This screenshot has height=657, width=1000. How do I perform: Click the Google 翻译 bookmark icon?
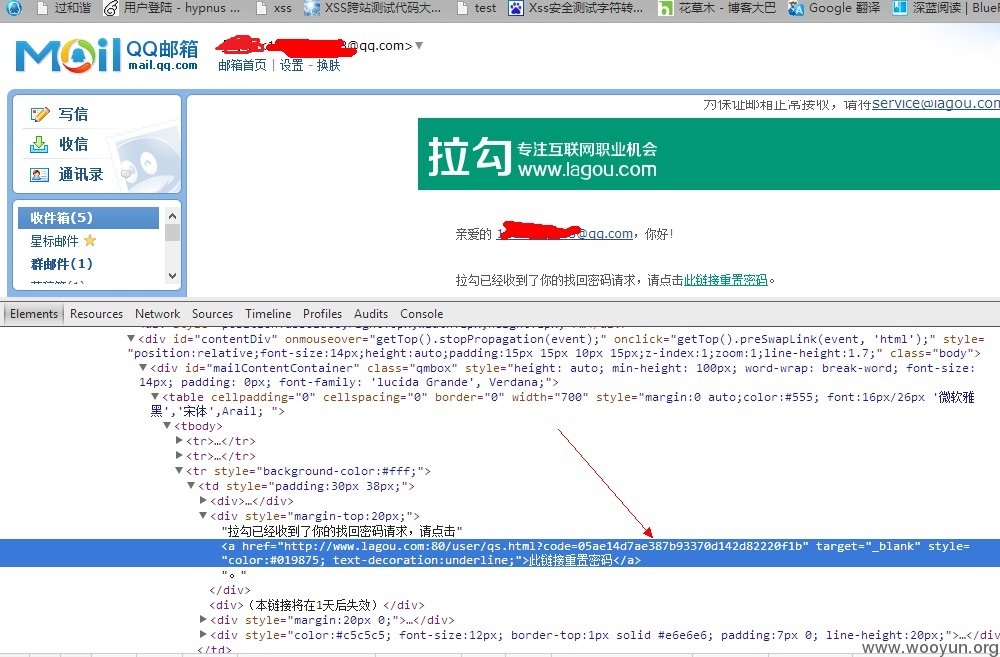pos(795,8)
